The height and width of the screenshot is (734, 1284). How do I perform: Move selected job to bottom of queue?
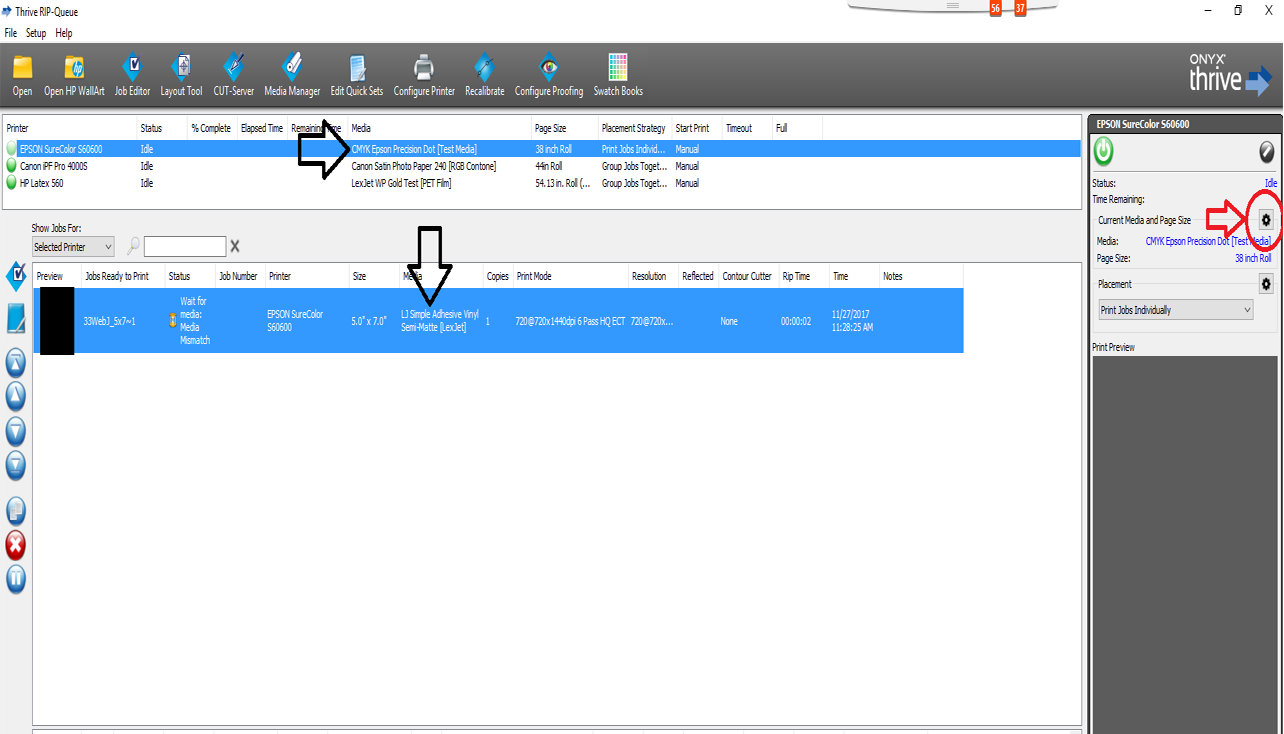[x=16, y=464]
